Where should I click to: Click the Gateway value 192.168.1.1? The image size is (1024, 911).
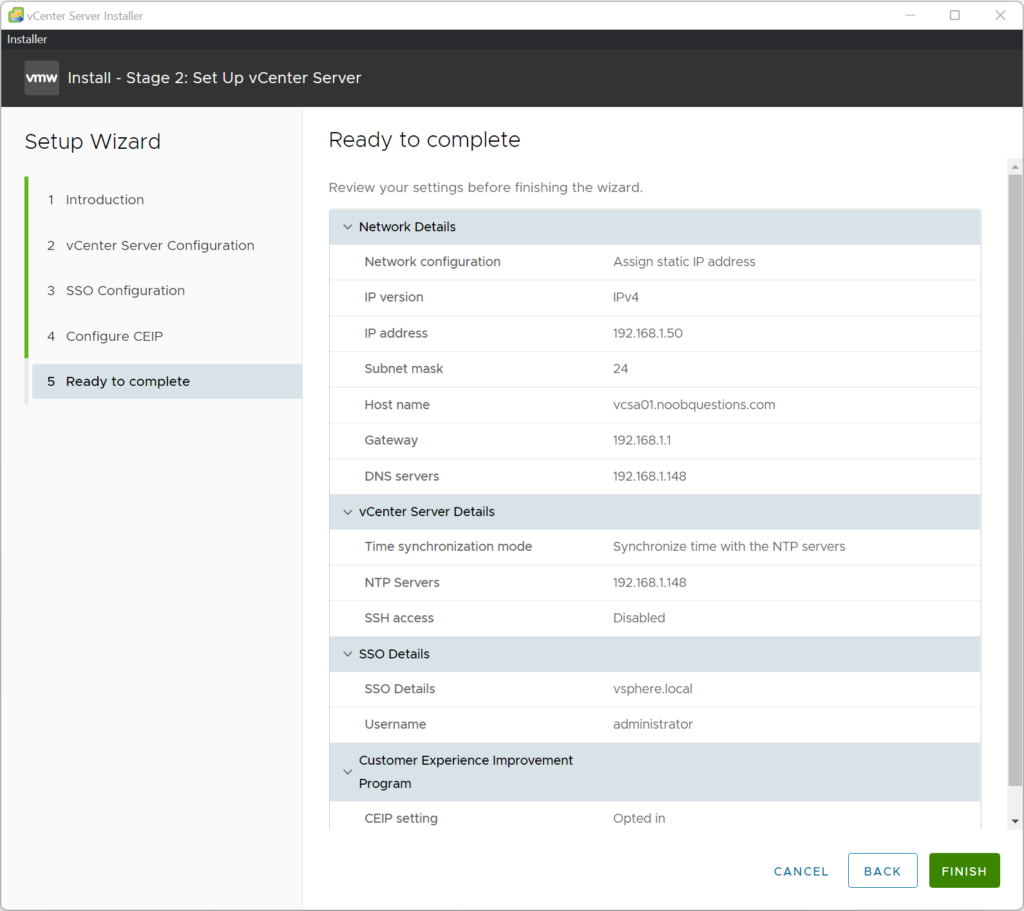tap(641, 440)
